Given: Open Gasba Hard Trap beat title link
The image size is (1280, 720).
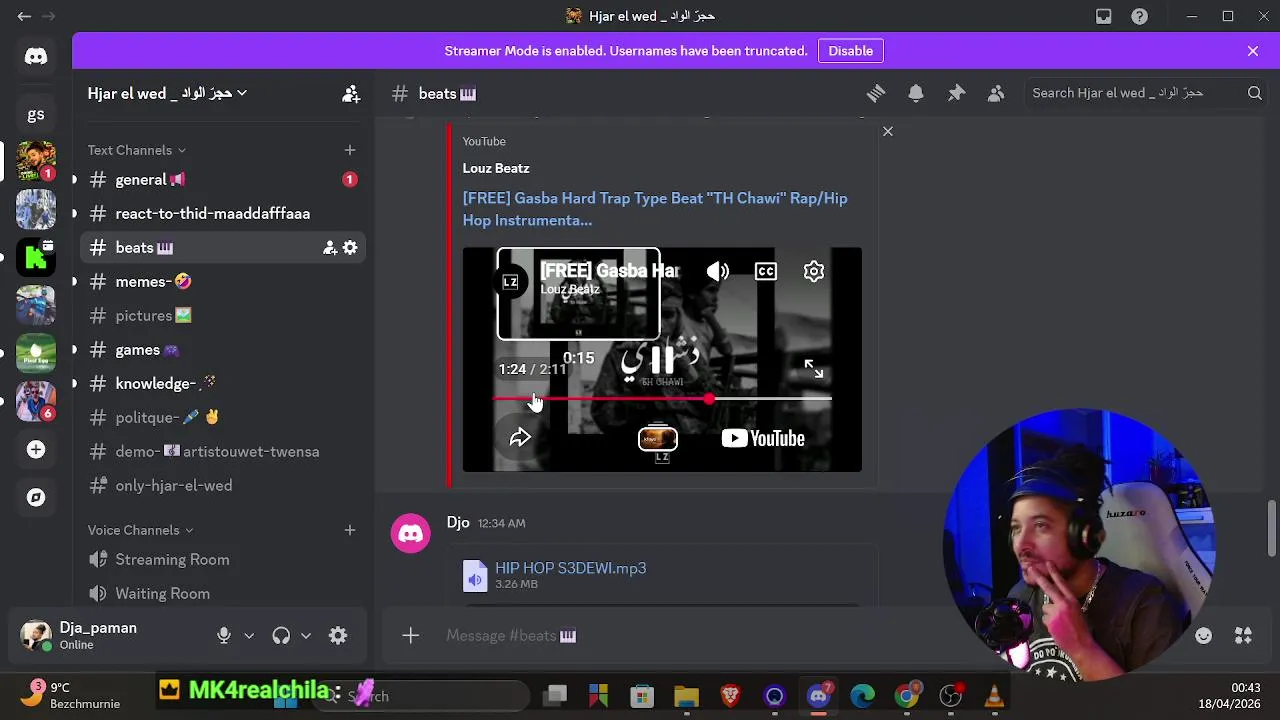Looking at the screenshot, I should click(x=655, y=209).
